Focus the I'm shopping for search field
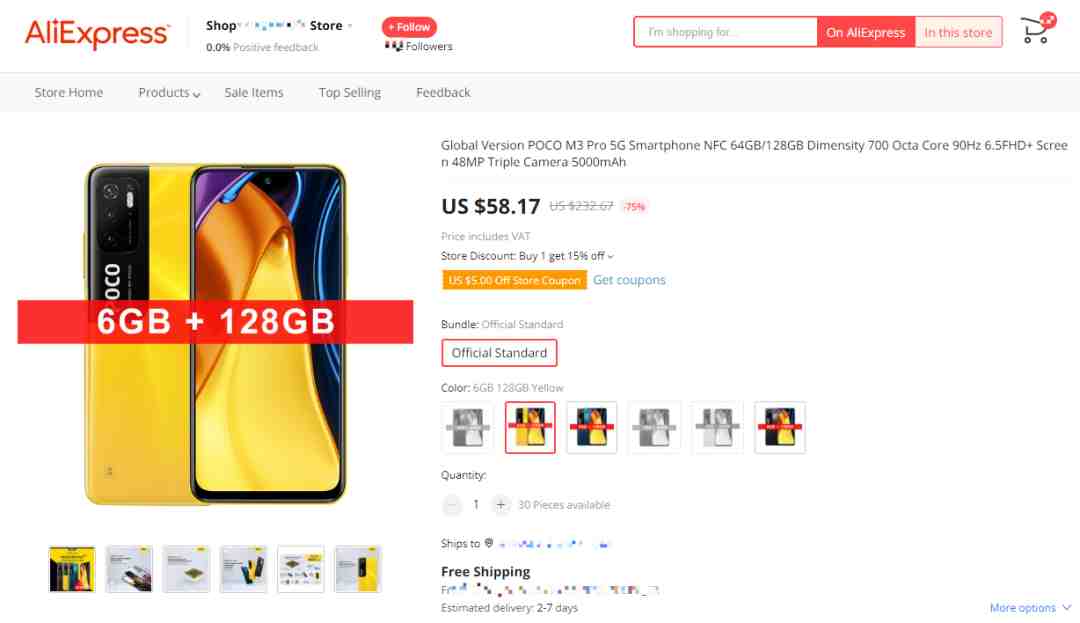 [x=726, y=32]
